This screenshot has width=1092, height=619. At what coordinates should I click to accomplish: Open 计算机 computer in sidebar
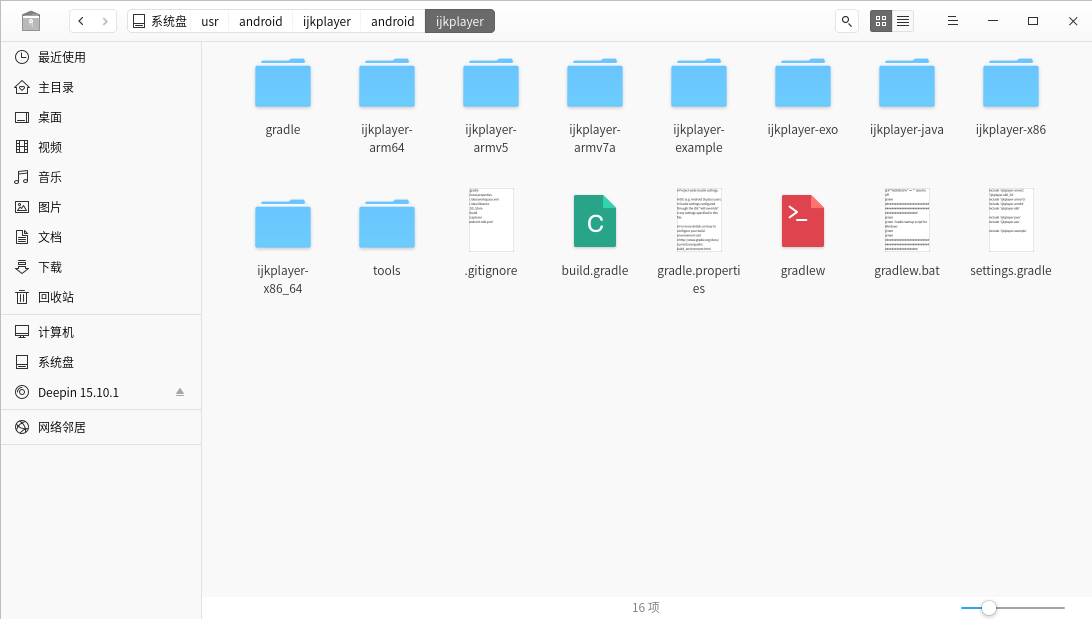click(101, 332)
